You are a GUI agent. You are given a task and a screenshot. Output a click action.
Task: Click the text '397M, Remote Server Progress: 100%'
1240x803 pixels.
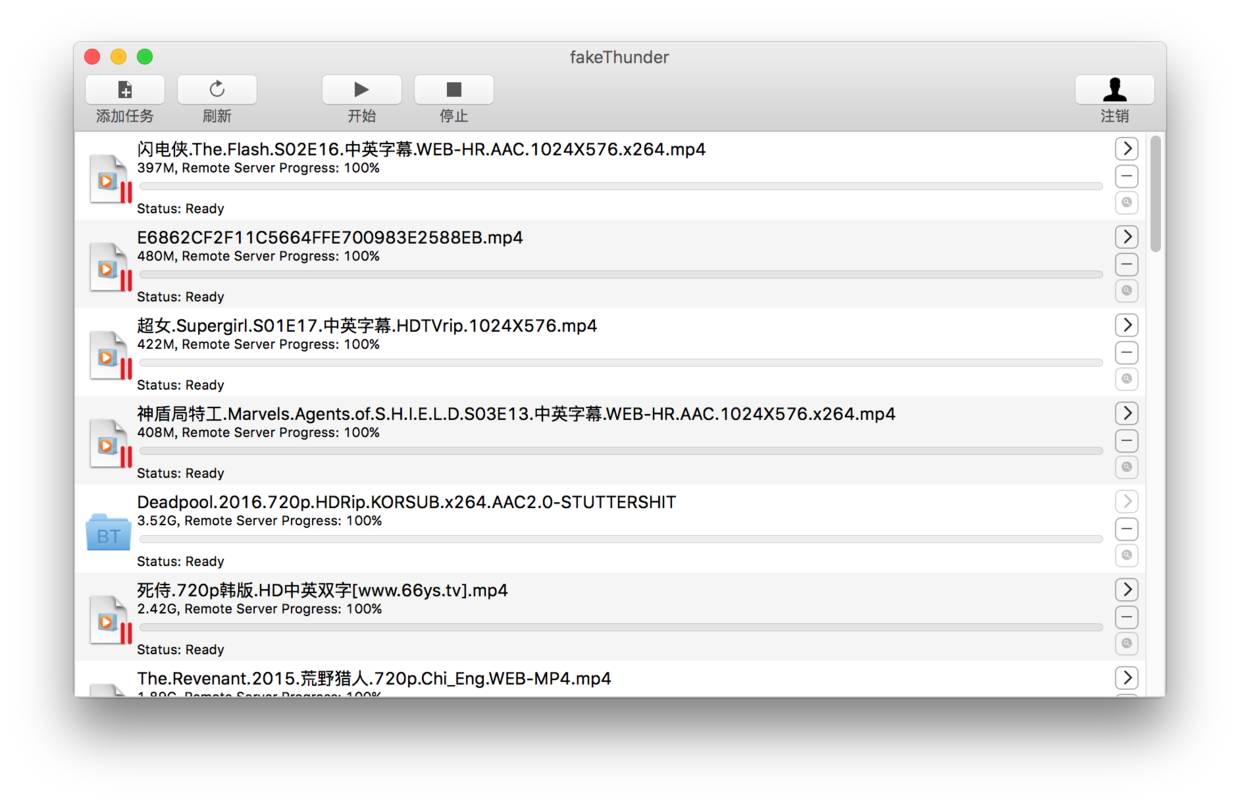pyautogui.click(x=258, y=168)
